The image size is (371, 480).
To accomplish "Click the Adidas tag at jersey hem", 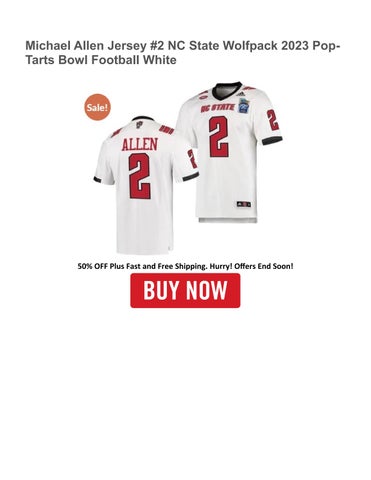I will click(x=243, y=204).
